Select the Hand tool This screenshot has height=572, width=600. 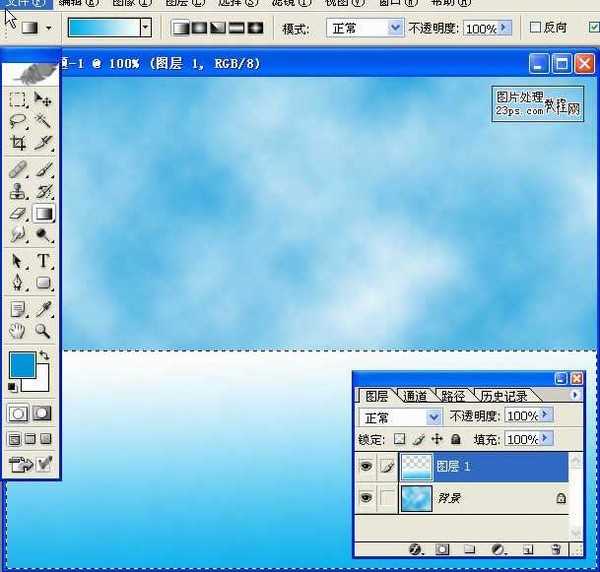tap(18, 331)
